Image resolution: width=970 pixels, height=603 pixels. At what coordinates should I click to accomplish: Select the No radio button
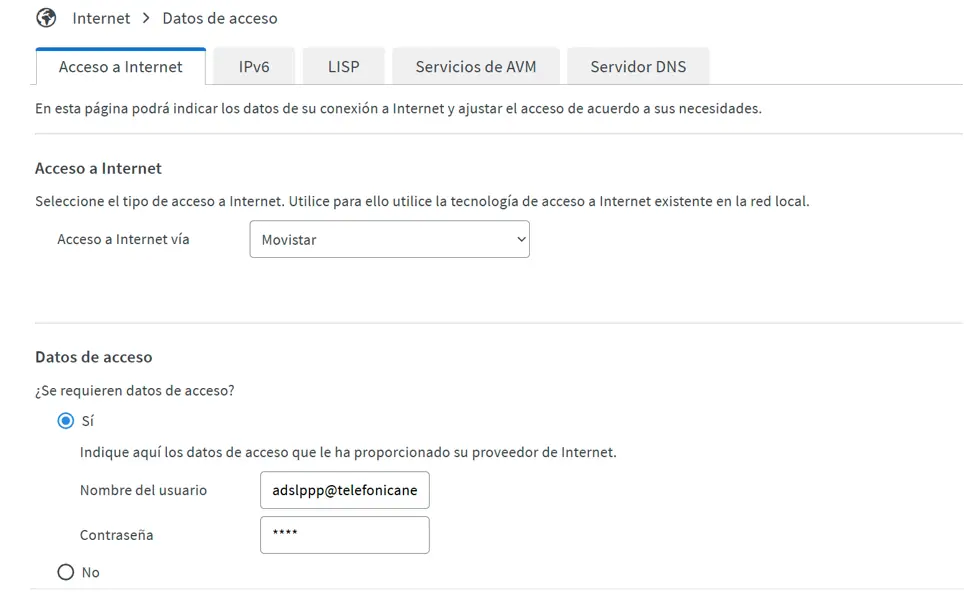pos(66,572)
